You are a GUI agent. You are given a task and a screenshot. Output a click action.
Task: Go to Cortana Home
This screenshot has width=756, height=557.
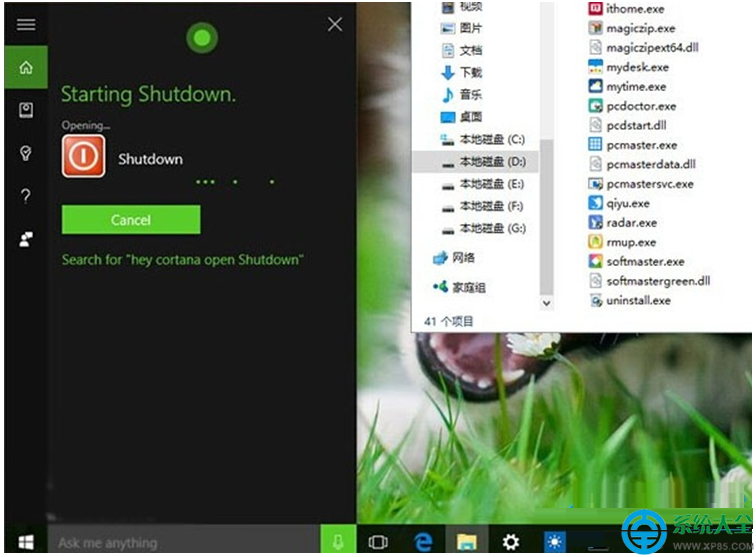(26, 67)
